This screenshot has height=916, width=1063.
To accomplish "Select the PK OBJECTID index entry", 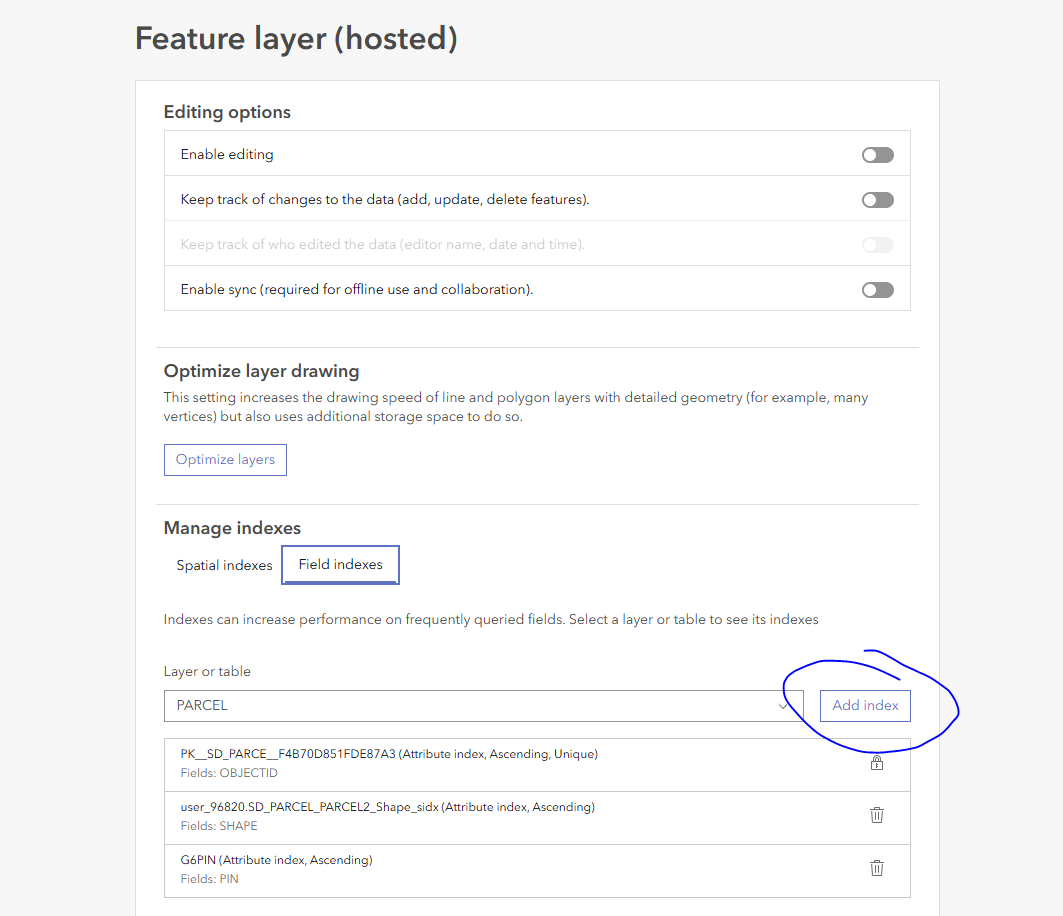I will pos(450,760).
